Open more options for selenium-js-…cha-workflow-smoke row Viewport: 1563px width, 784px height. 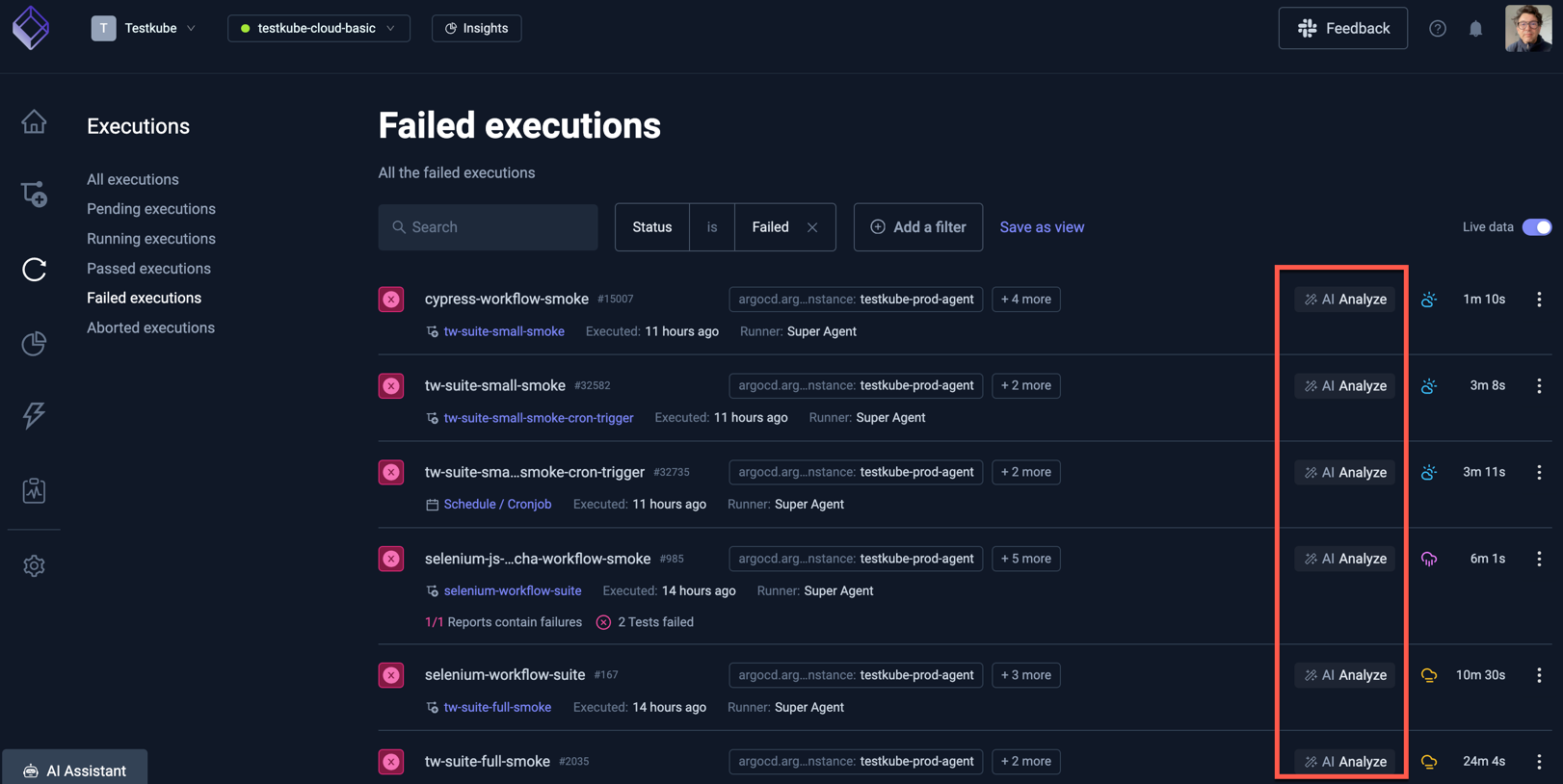(x=1539, y=559)
